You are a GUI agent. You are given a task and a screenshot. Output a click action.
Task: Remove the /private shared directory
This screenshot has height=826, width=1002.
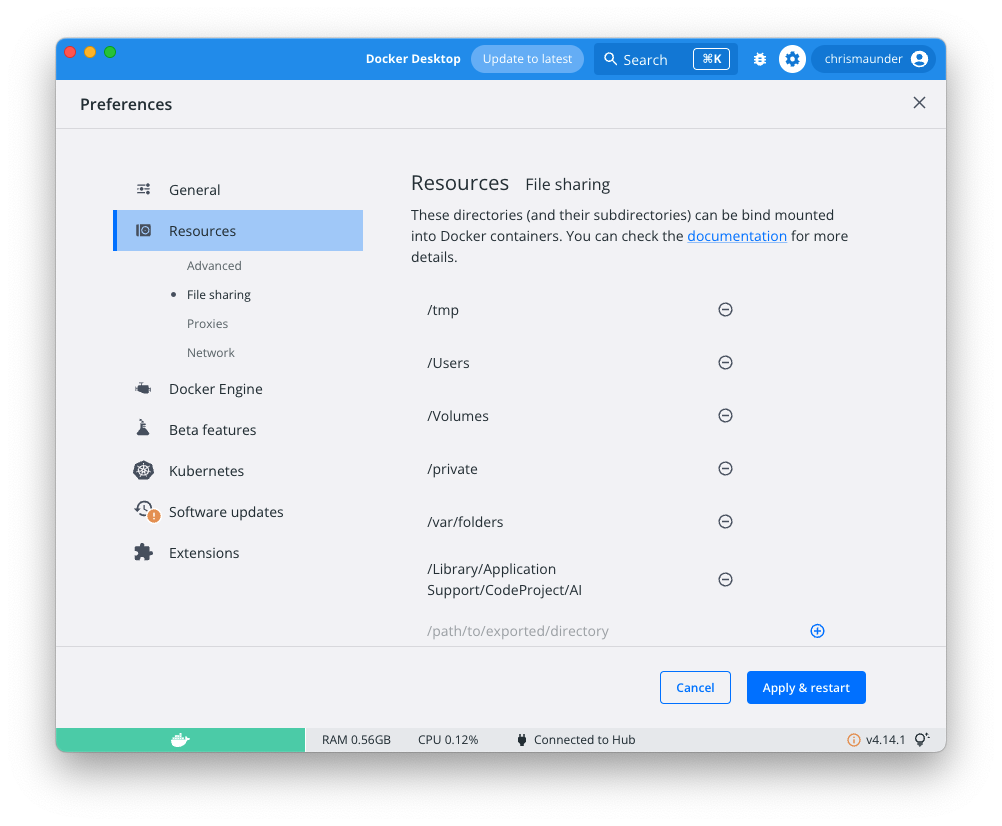tap(725, 469)
